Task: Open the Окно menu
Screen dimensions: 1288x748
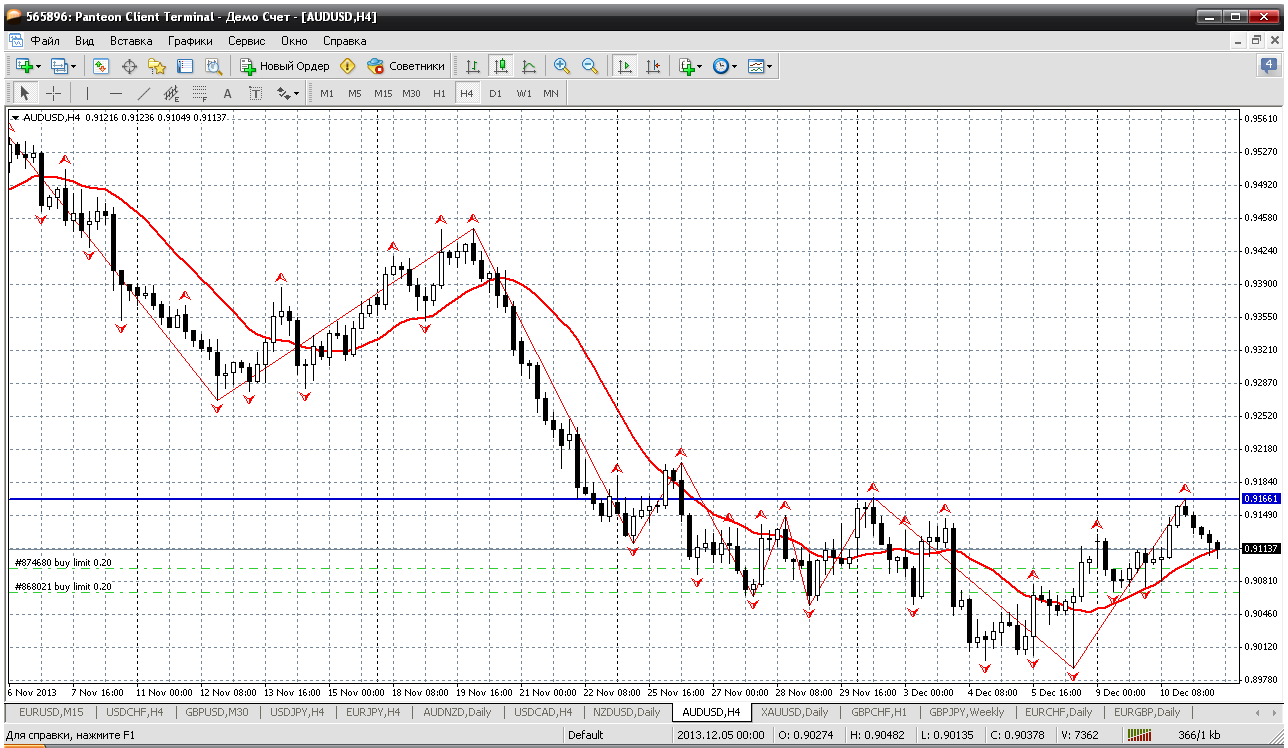Action: (294, 41)
